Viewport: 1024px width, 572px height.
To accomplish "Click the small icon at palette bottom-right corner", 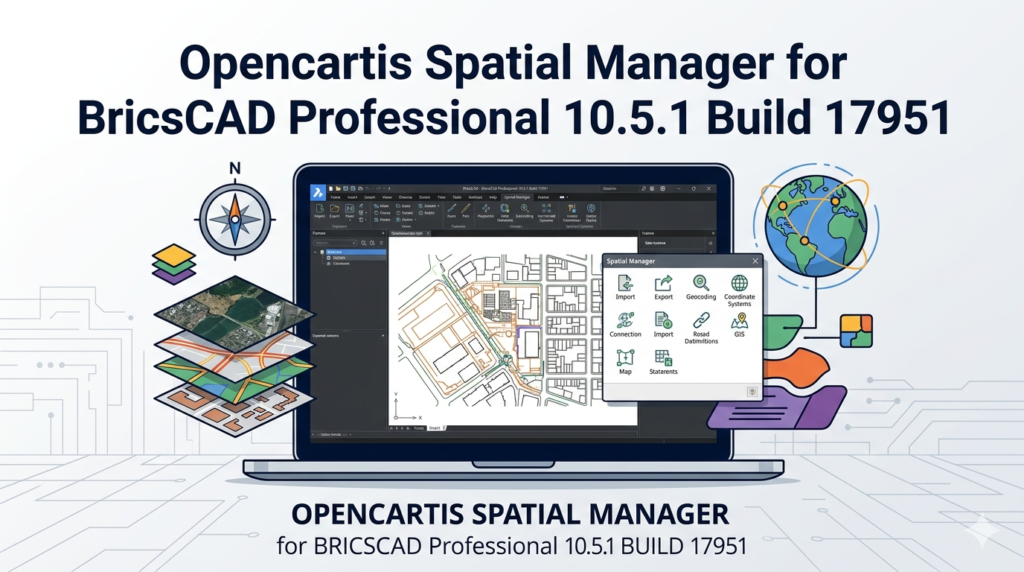I will (752, 392).
